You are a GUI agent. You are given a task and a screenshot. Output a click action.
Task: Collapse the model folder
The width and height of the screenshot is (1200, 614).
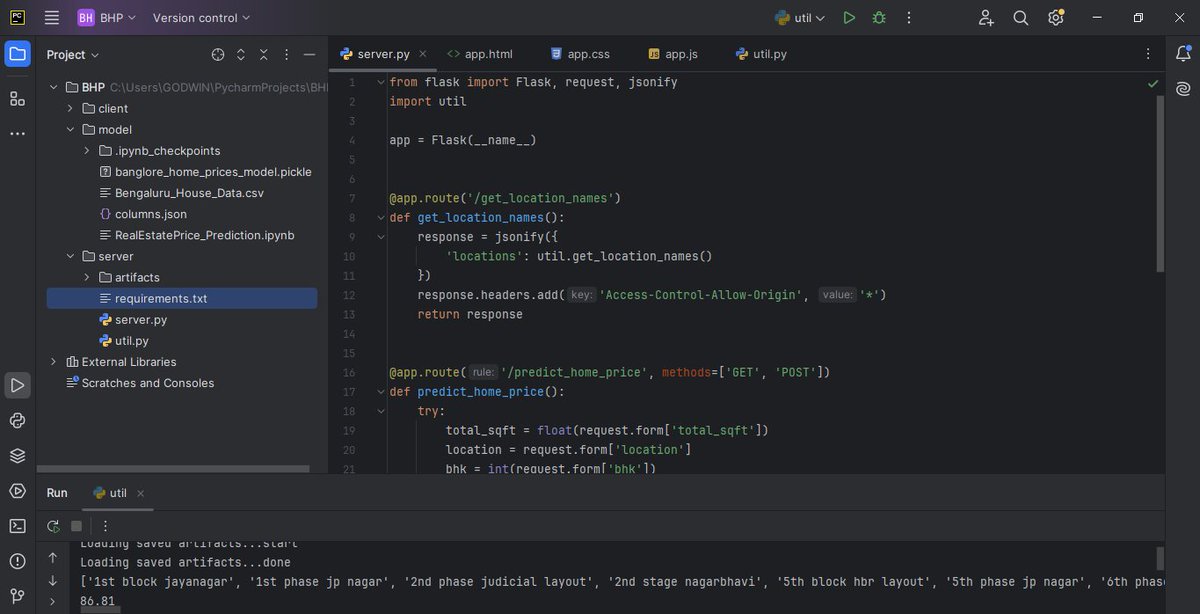click(x=70, y=129)
